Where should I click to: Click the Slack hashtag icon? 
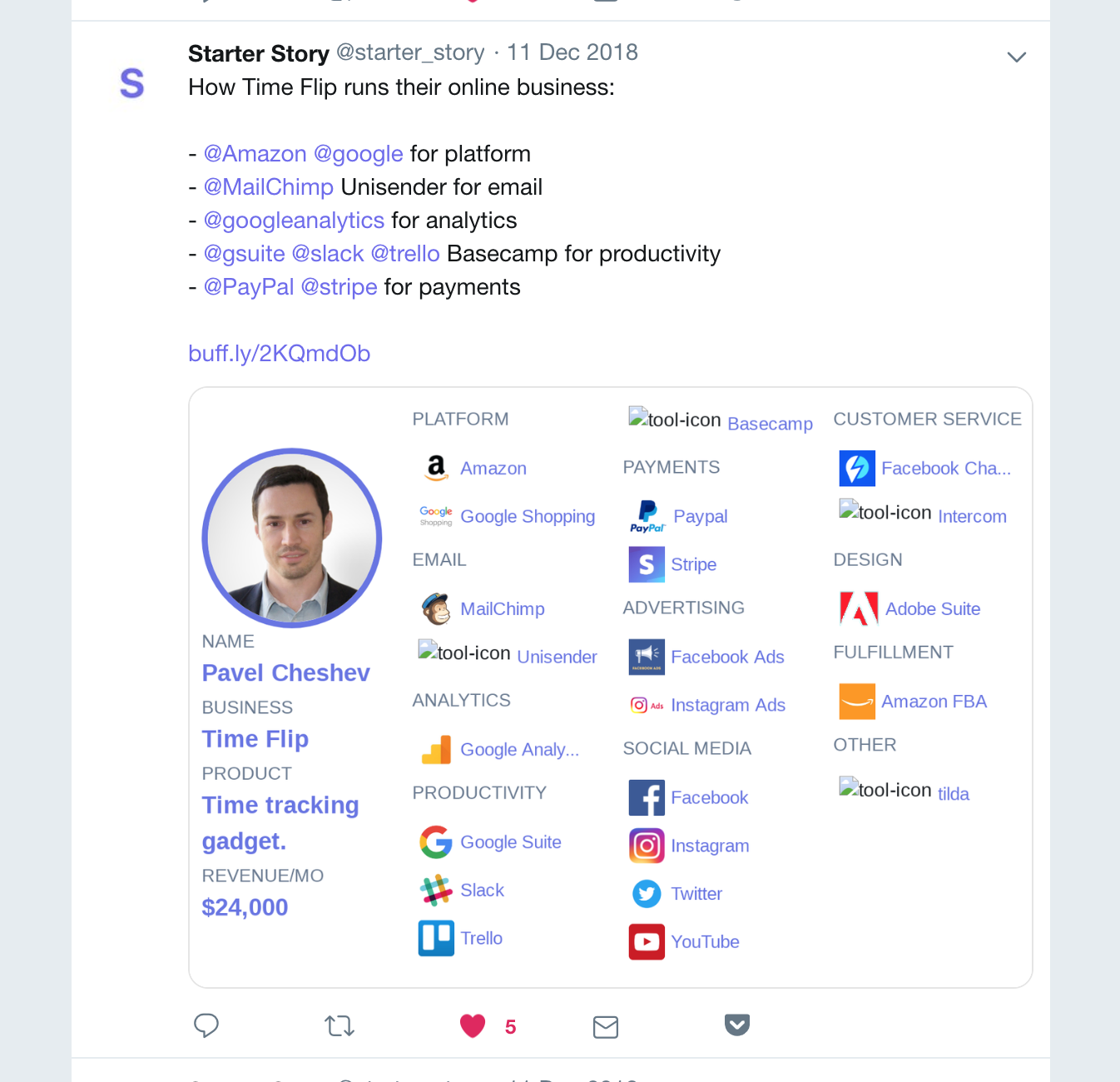point(436,891)
